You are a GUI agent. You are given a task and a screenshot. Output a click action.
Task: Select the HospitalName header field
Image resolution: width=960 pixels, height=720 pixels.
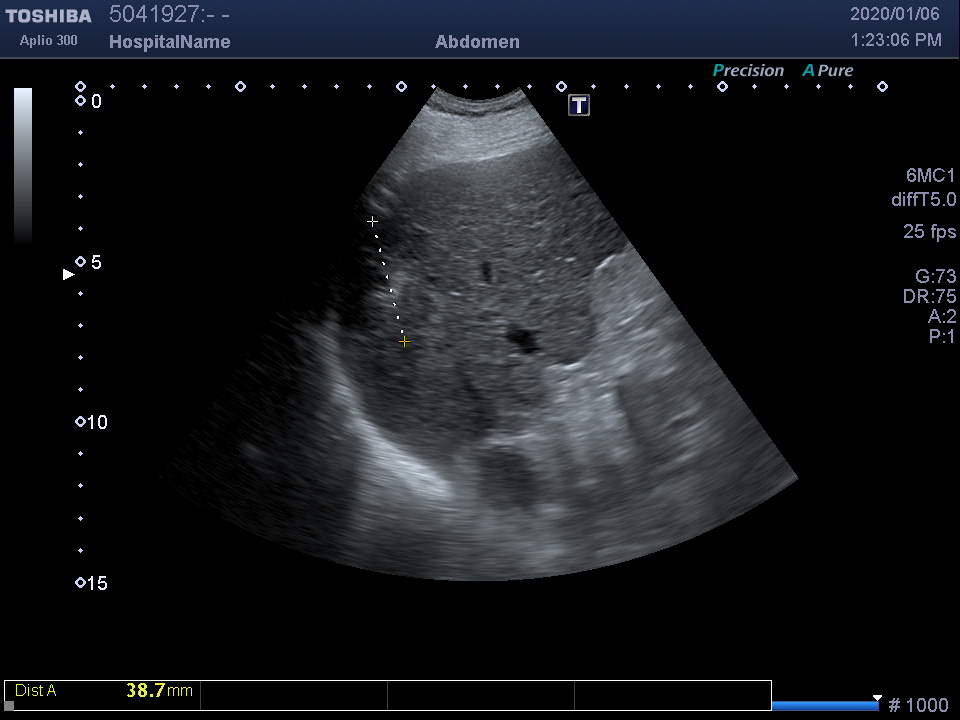click(x=169, y=42)
